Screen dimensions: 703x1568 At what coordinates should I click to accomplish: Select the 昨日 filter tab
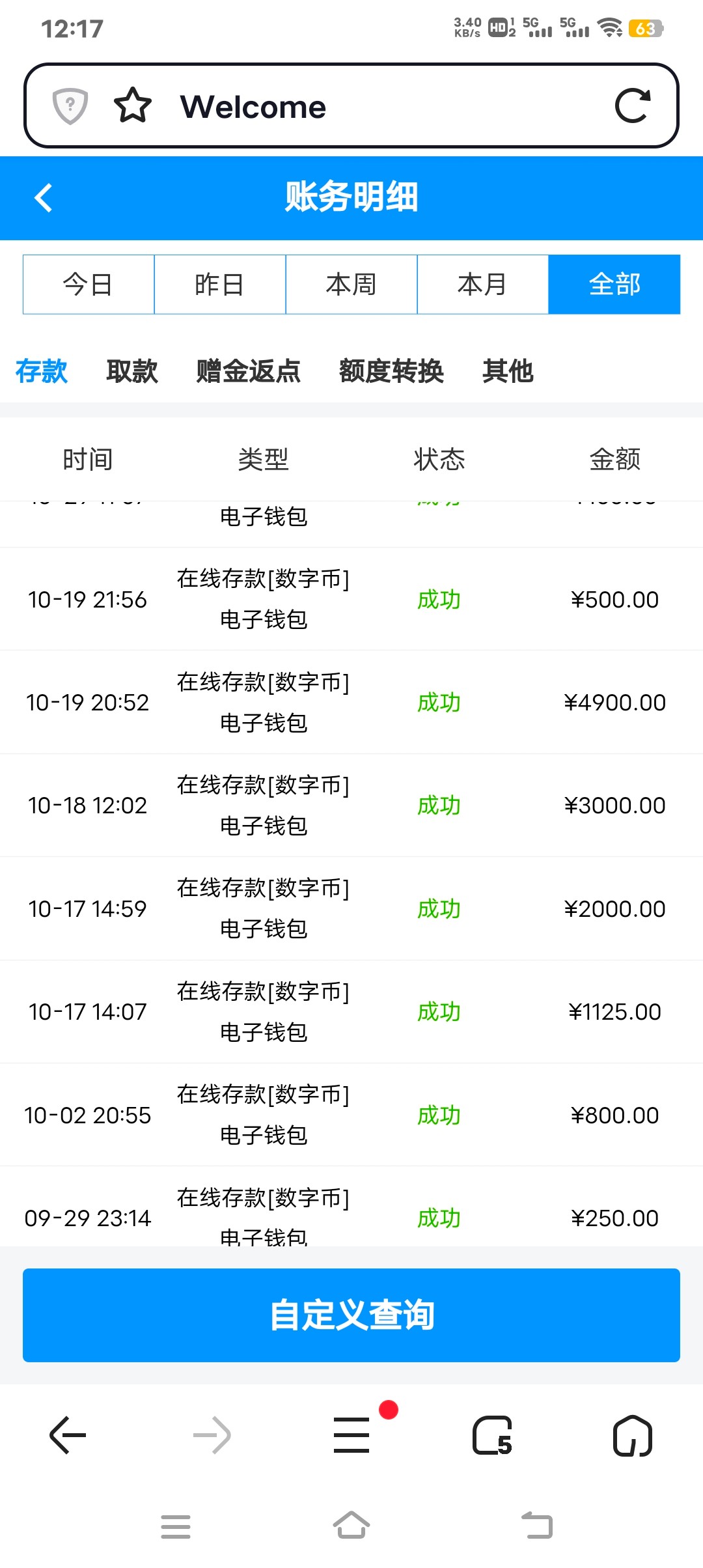(220, 285)
